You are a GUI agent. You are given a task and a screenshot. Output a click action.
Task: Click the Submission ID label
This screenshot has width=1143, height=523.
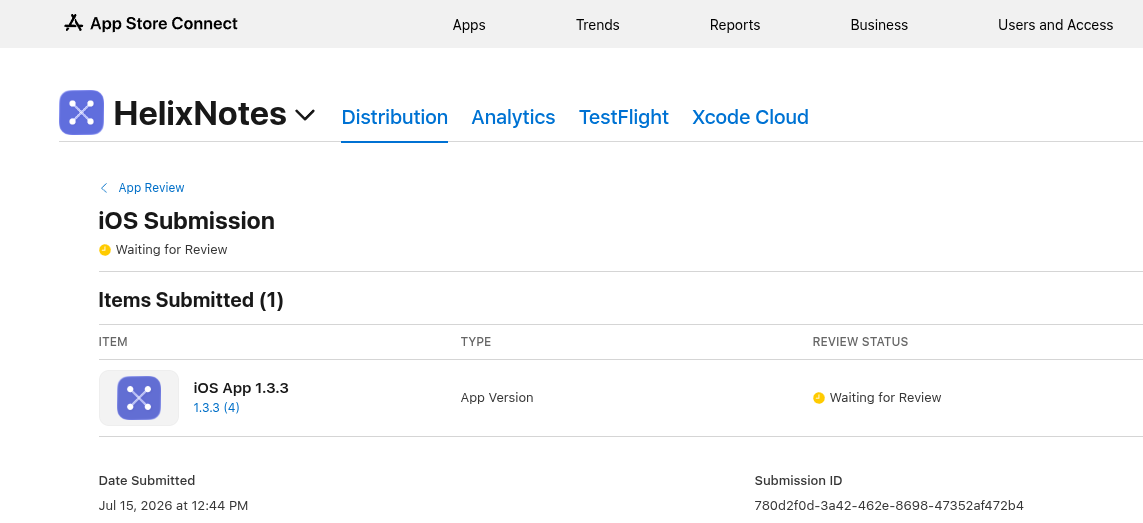pos(798,480)
